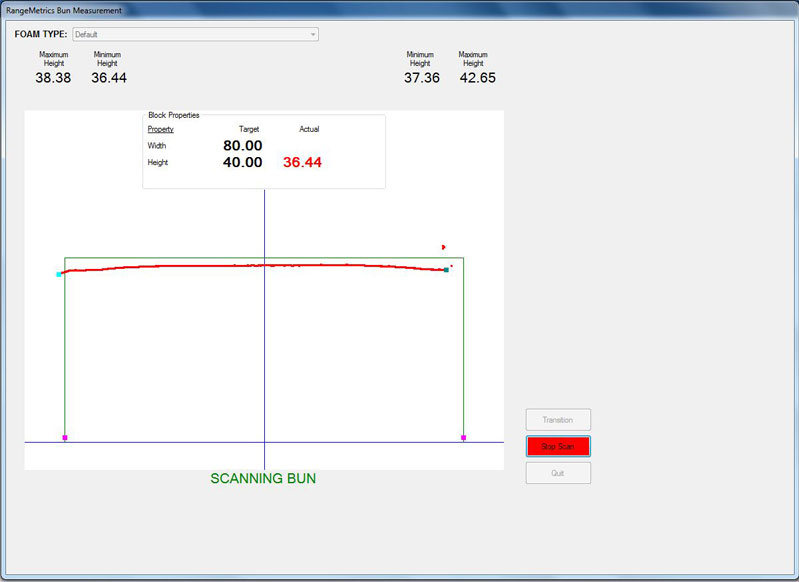Select the target Height value 40.00

[243, 163]
